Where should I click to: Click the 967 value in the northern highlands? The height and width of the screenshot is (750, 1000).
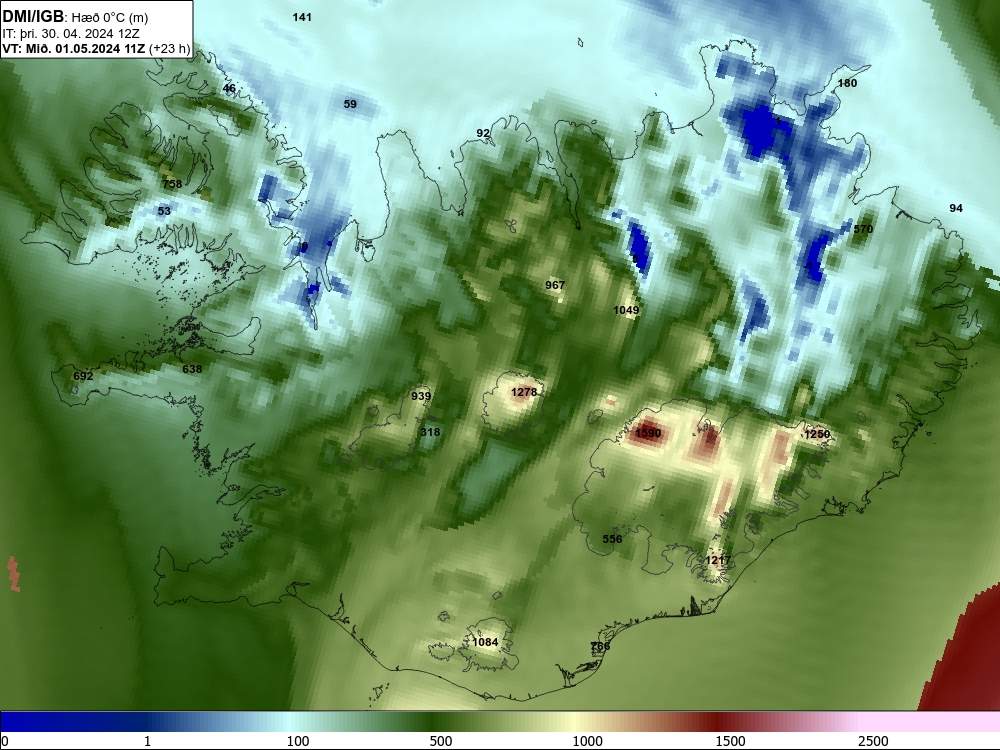click(x=555, y=285)
